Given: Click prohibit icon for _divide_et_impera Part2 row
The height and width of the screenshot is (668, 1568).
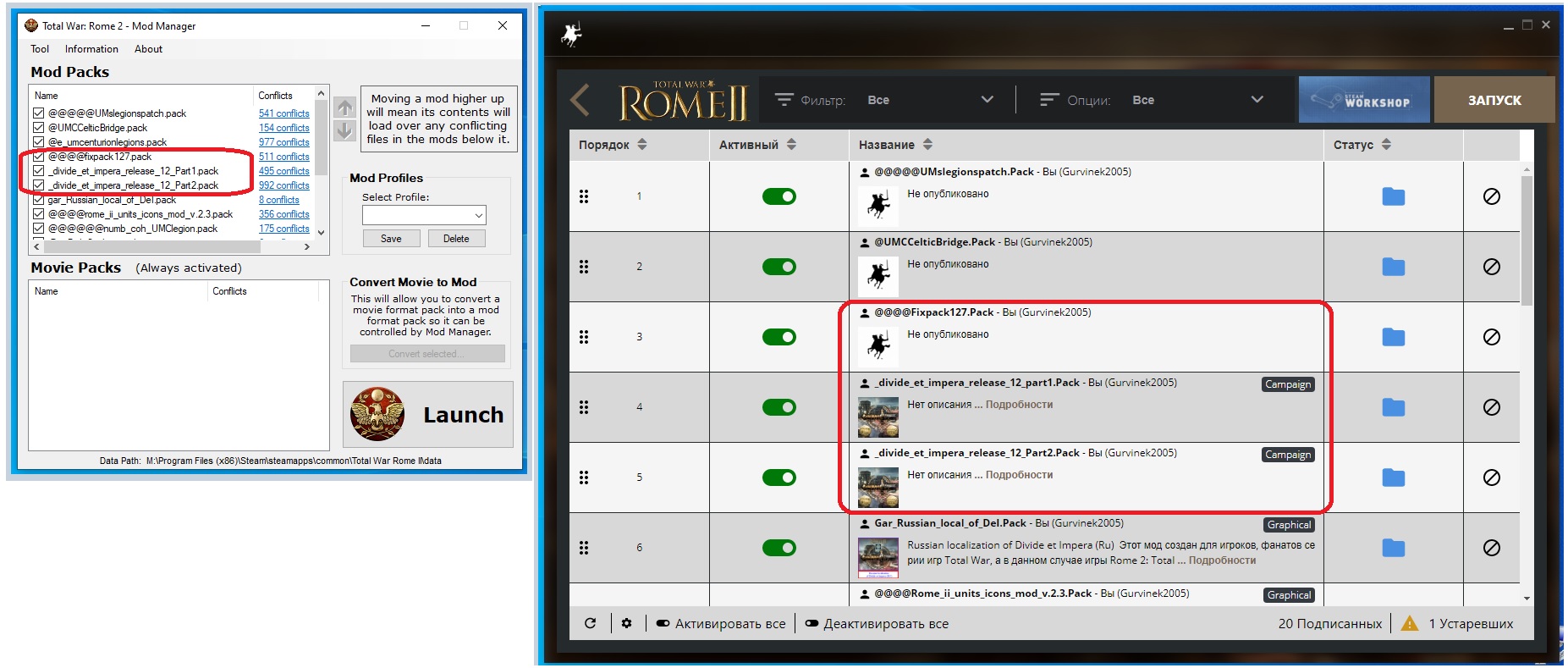Looking at the screenshot, I should tap(1492, 478).
